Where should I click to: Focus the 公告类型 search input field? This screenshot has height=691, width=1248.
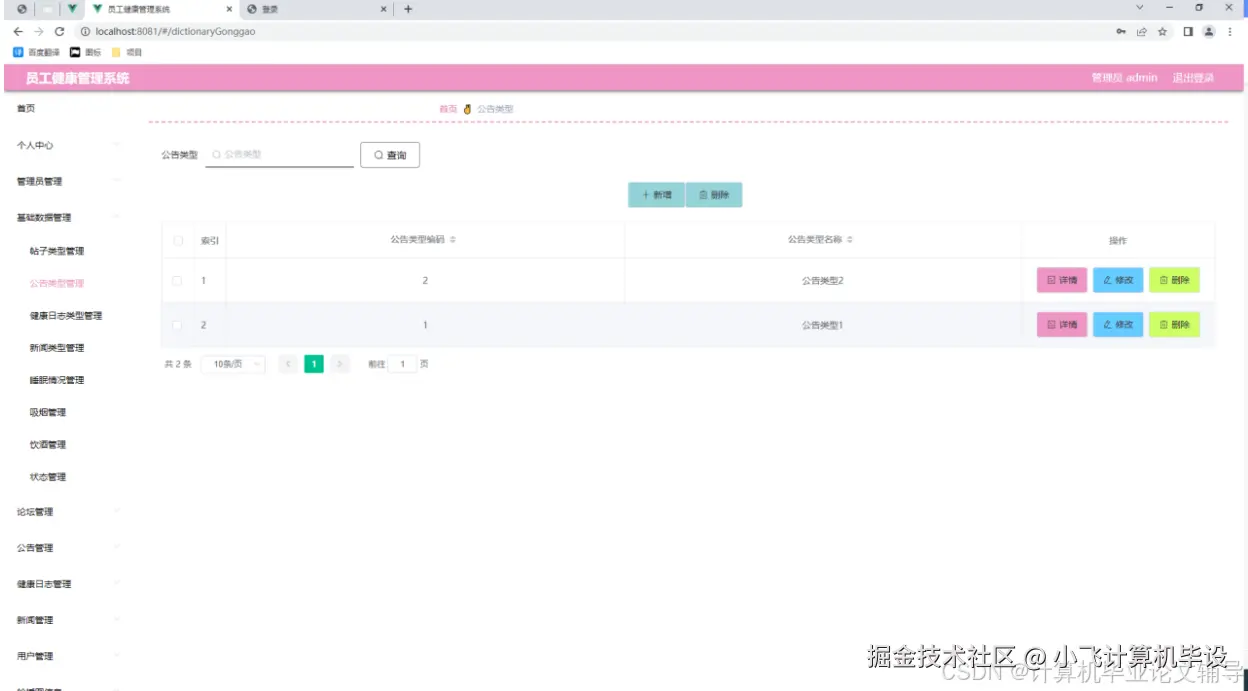click(279, 155)
